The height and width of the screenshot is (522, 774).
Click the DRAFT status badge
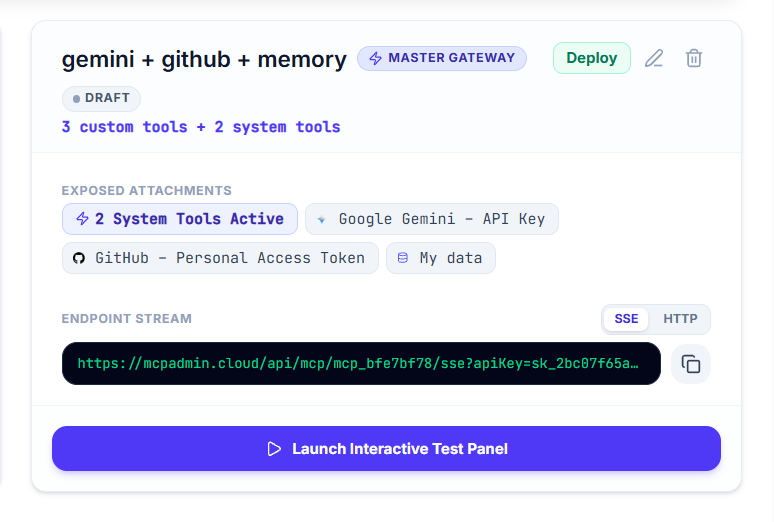pyautogui.click(x=101, y=98)
